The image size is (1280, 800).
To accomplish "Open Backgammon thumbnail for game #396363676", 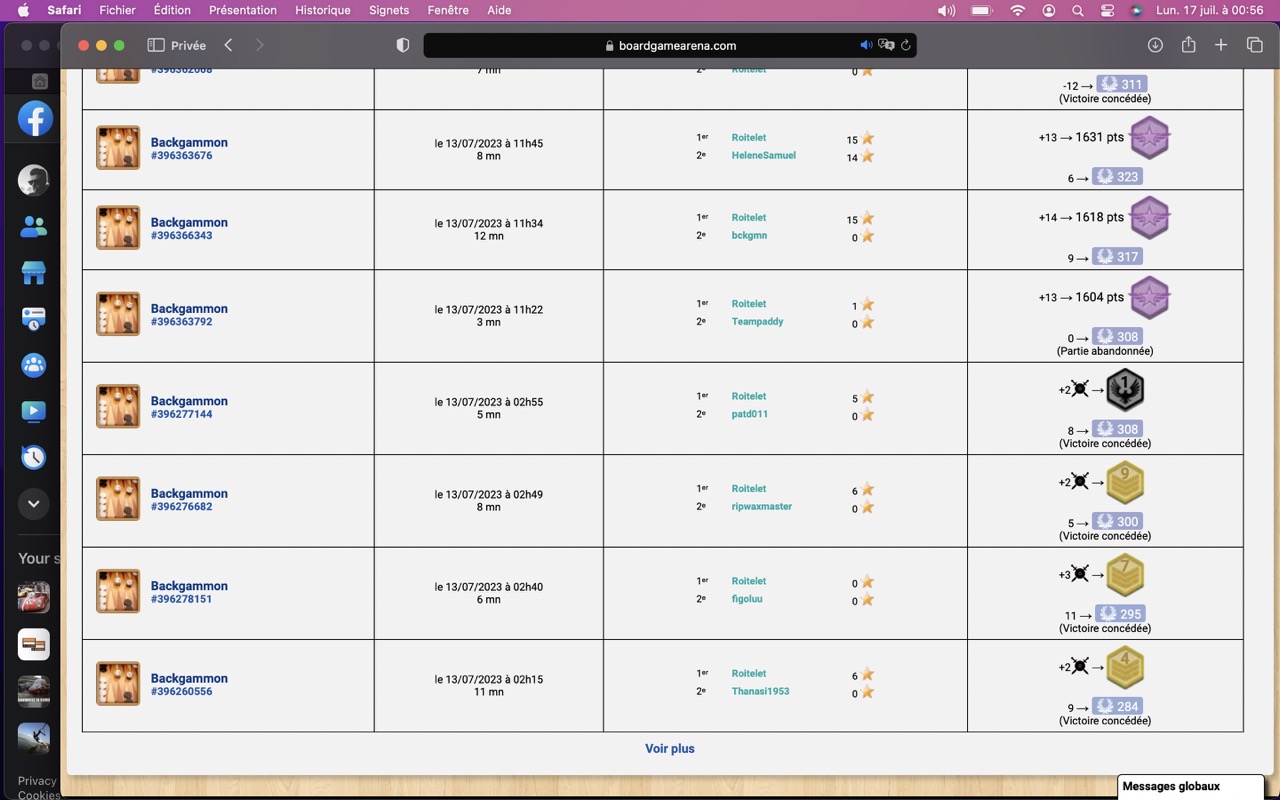I will click(x=118, y=148).
